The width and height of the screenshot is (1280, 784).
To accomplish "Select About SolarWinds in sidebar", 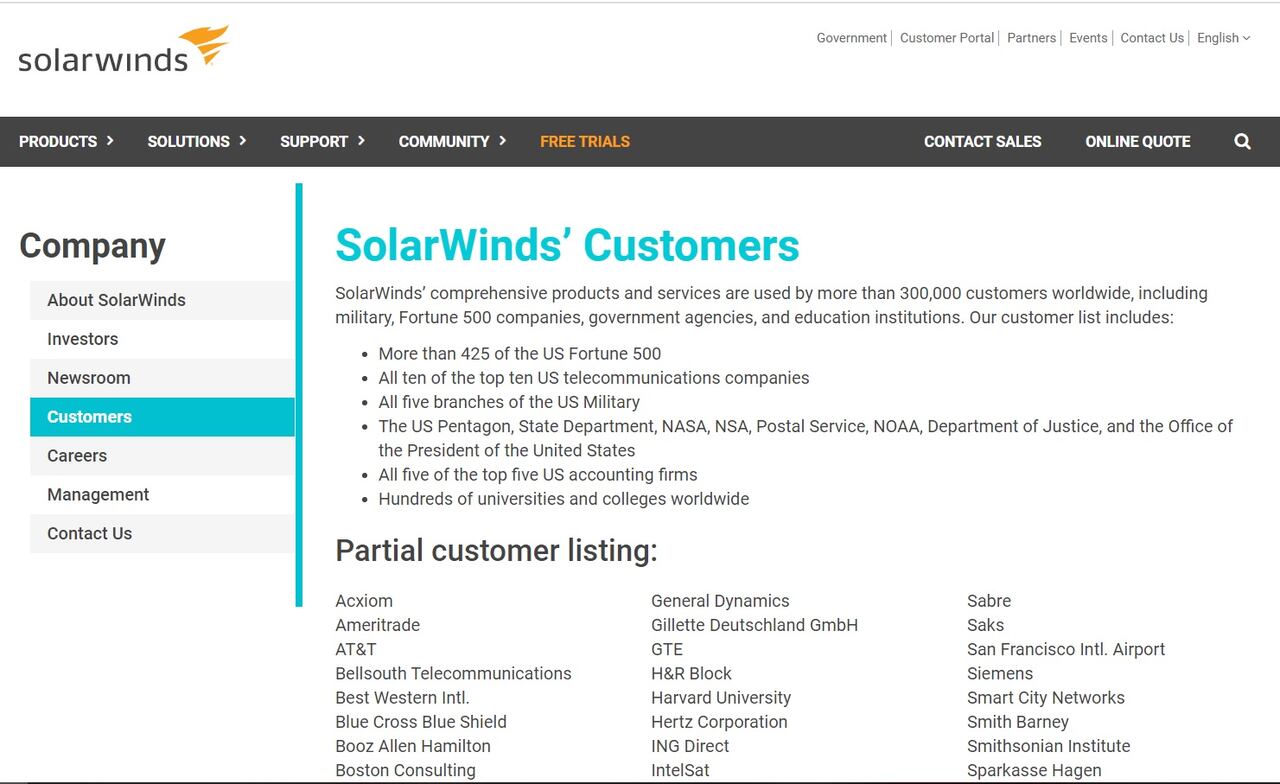I will (116, 300).
